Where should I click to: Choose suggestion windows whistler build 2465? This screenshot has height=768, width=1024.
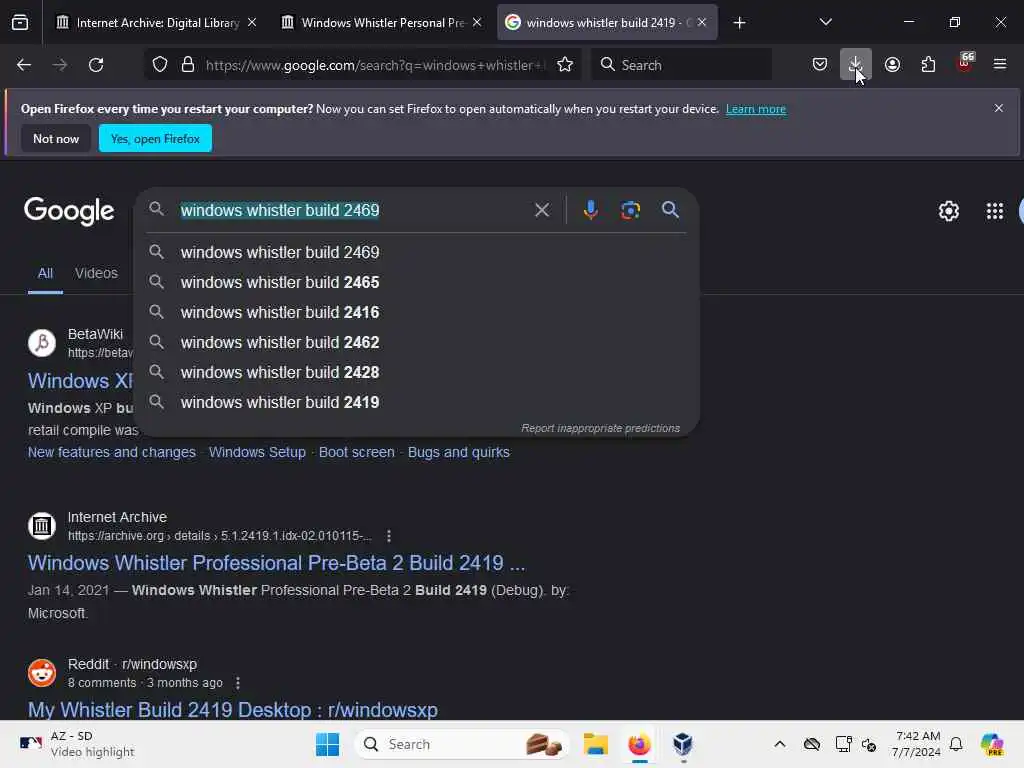click(x=416, y=282)
